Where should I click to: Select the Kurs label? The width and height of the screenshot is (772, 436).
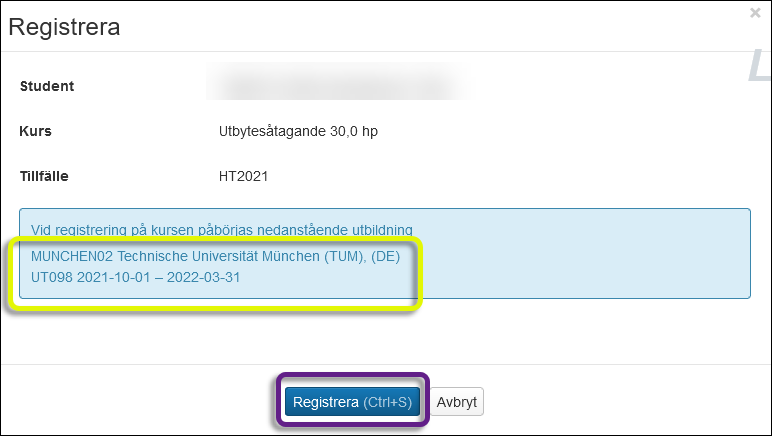tap(36, 131)
